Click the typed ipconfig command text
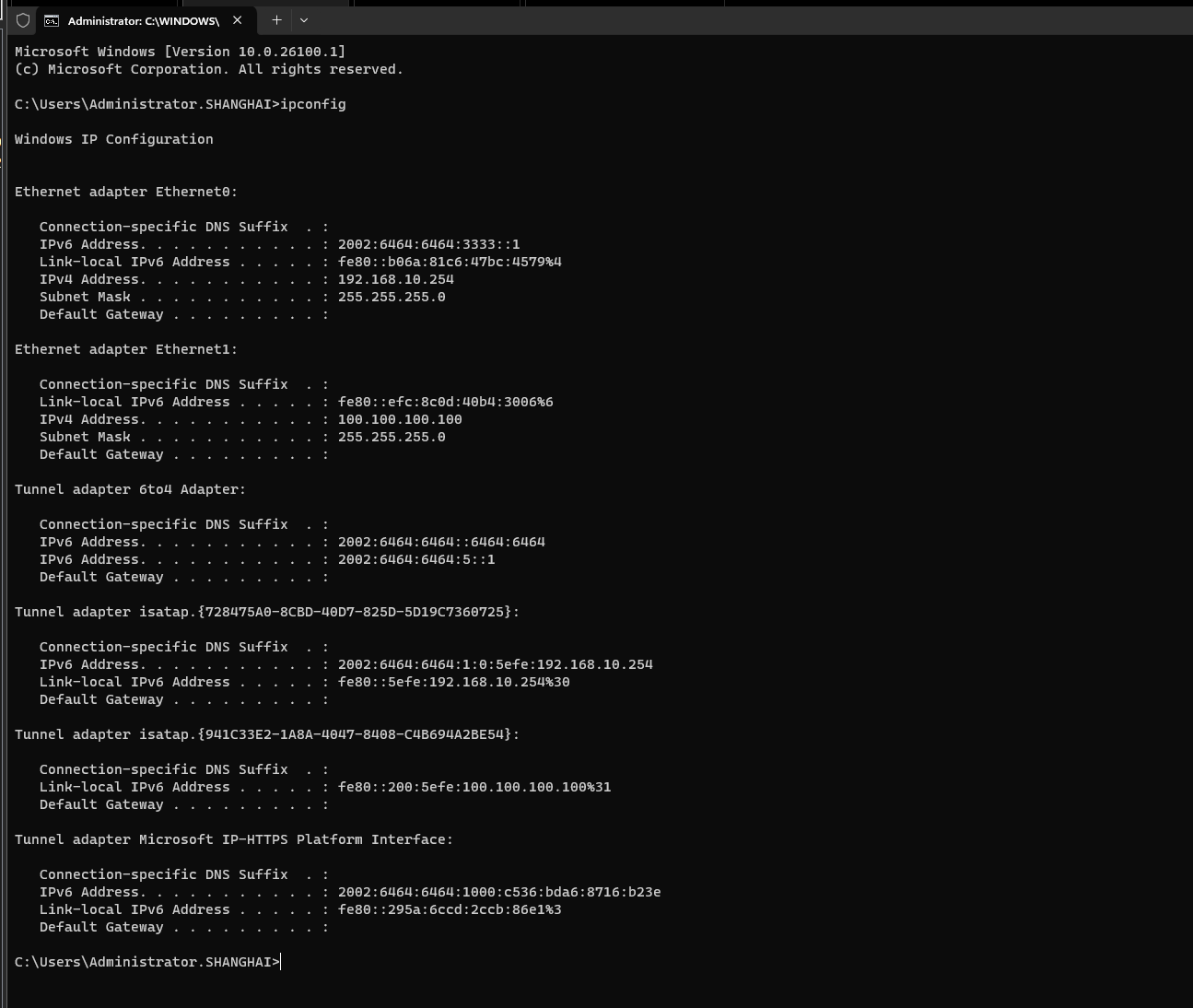This screenshot has width=1193, height=1008. [313, 104]
